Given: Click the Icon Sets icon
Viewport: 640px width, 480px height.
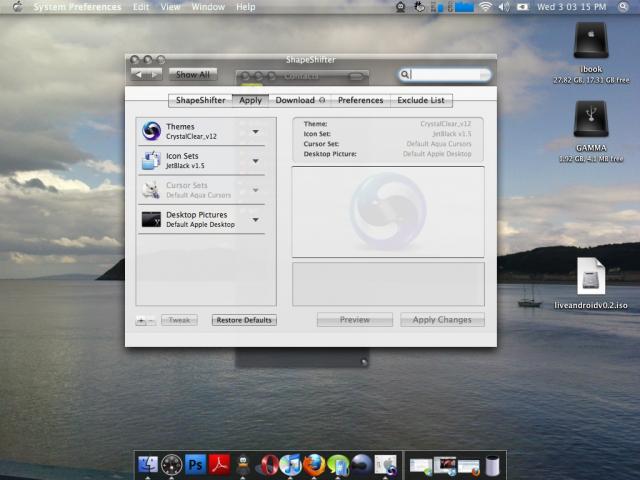Looking at the screenshot, I should coord(151,160).
